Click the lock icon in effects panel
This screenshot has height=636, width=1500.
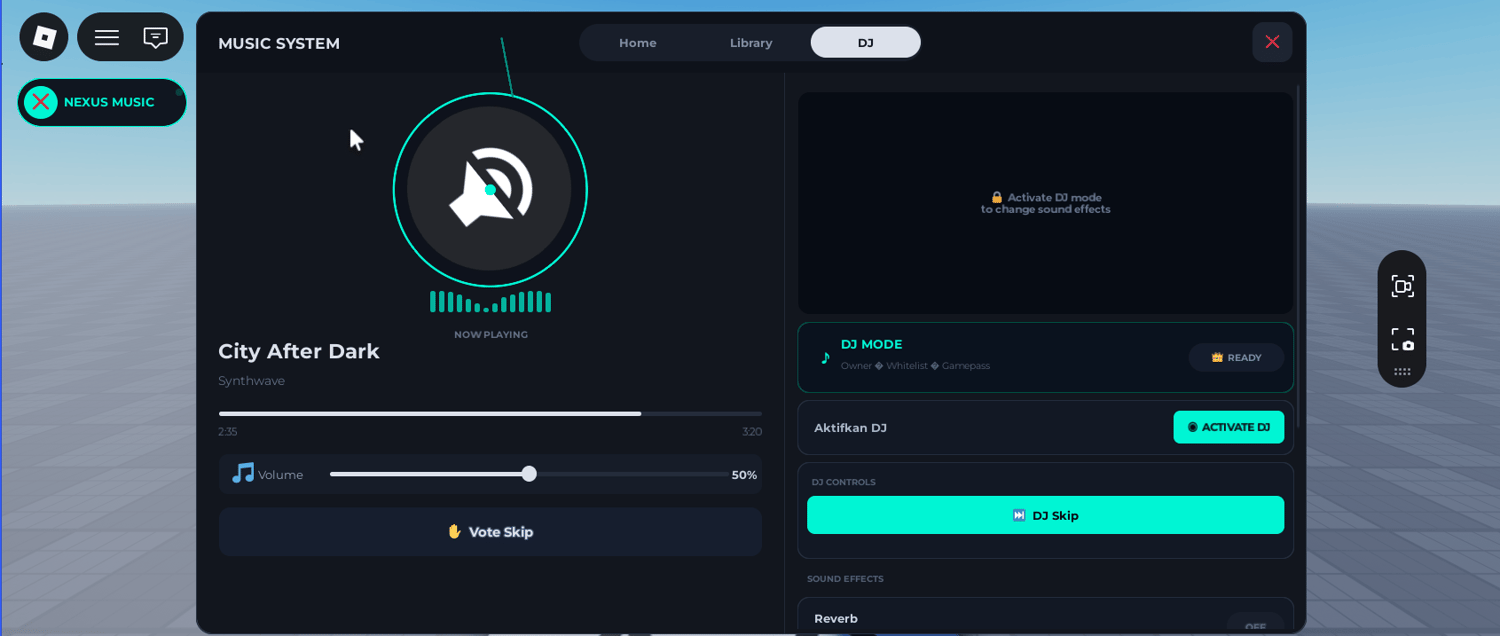click(x=997, y=198)
